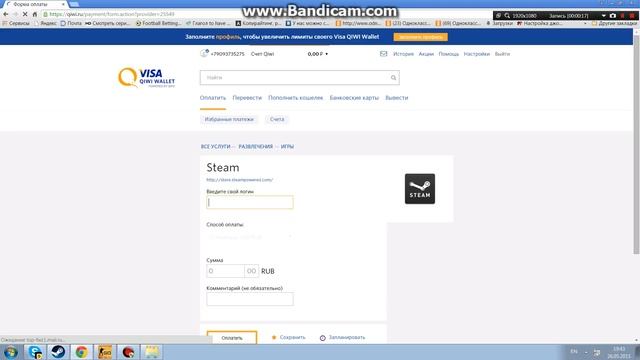Click the Сохранить link

pyautogui.click(x=293, y=337)
